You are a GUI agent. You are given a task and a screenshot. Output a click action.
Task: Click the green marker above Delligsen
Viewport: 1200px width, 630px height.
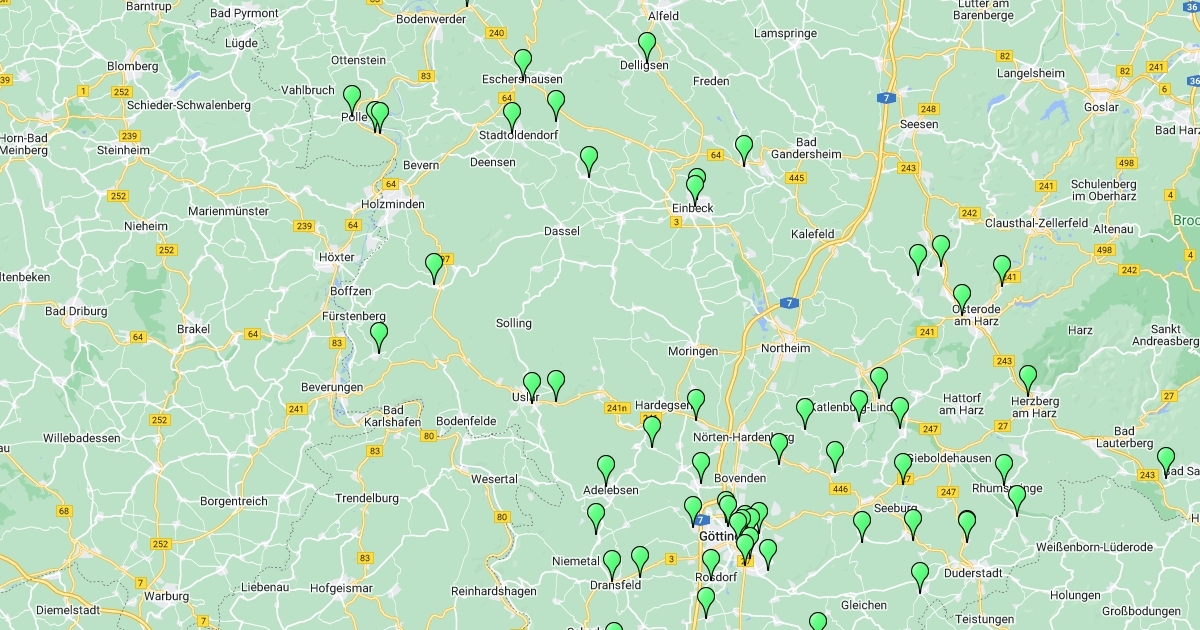point(647,47)
